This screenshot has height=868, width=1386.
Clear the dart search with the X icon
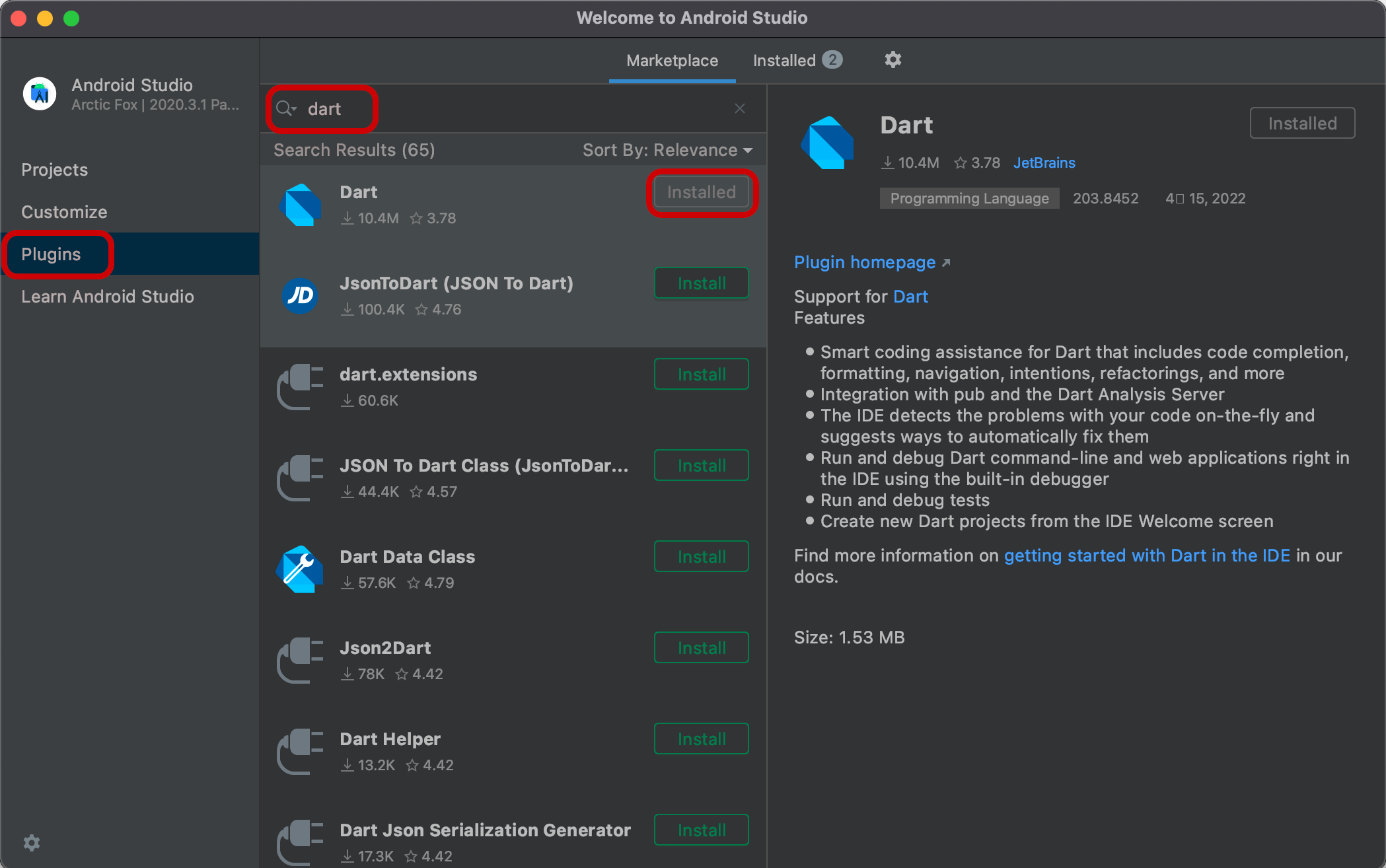pos(740,108)
